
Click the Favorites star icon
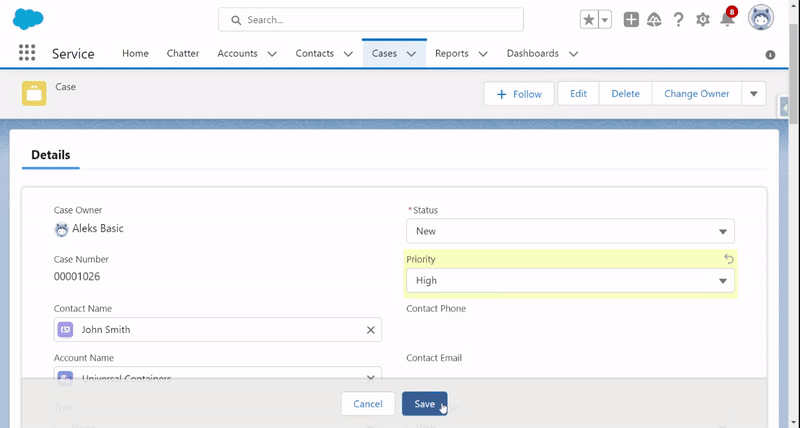589,20
